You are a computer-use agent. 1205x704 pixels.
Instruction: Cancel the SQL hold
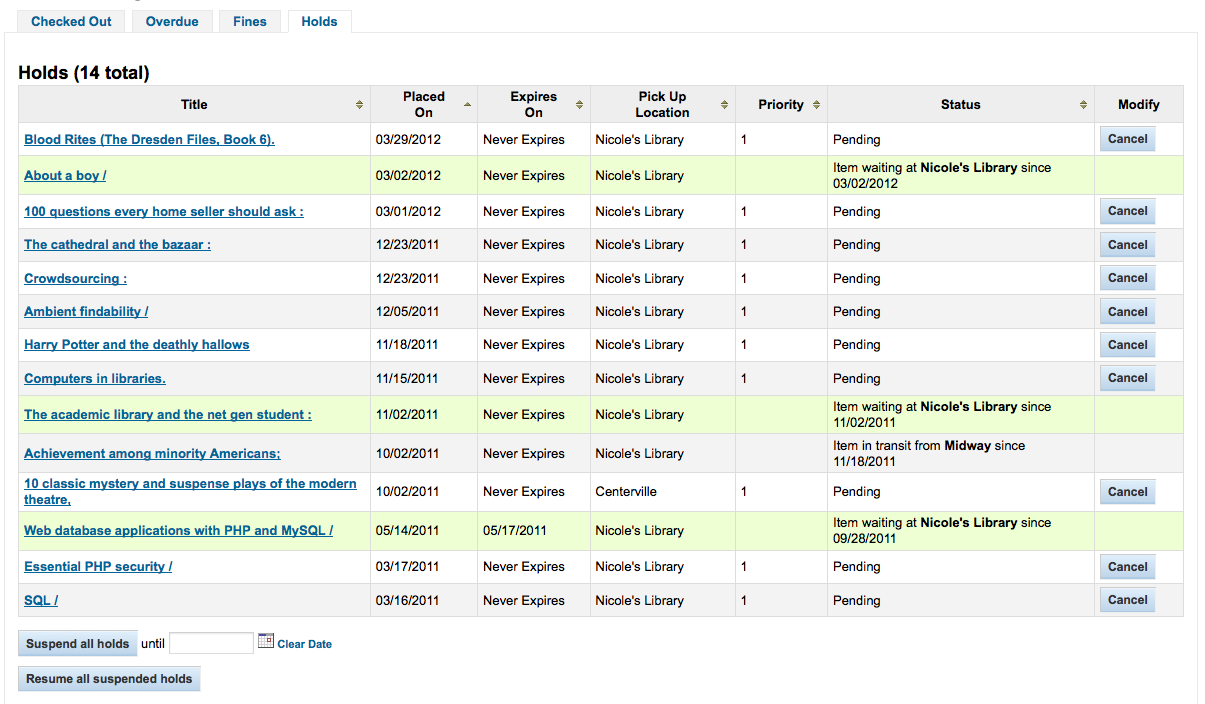click(1127, 600)
